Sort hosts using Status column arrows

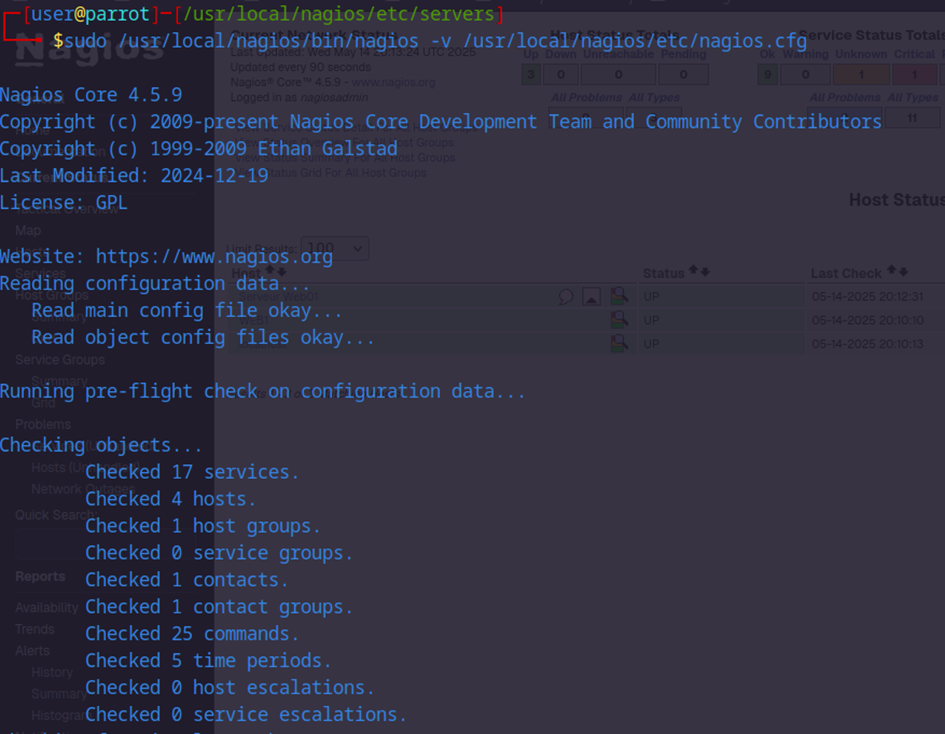[x=699, y=272]
